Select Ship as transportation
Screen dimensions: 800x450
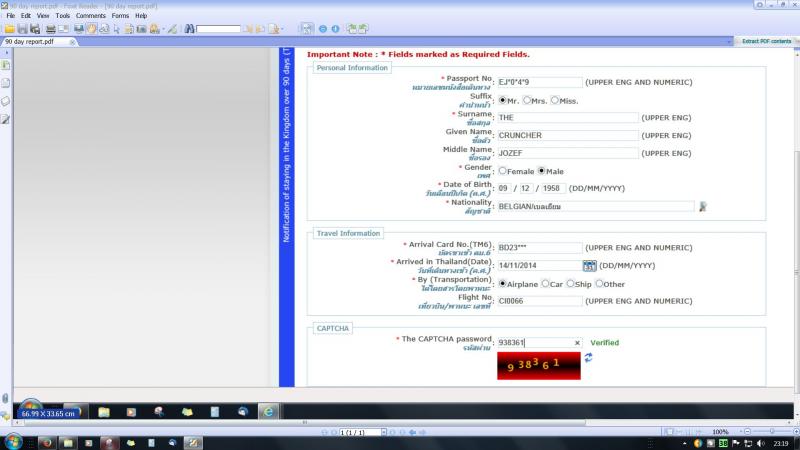(x=570, y=284)
